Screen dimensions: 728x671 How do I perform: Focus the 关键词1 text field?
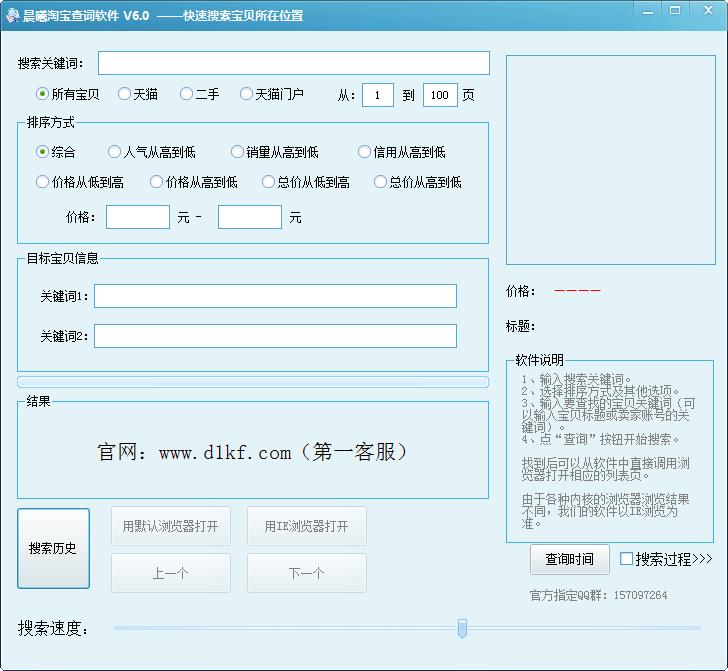pyautogui.click(x=275, y=296)
